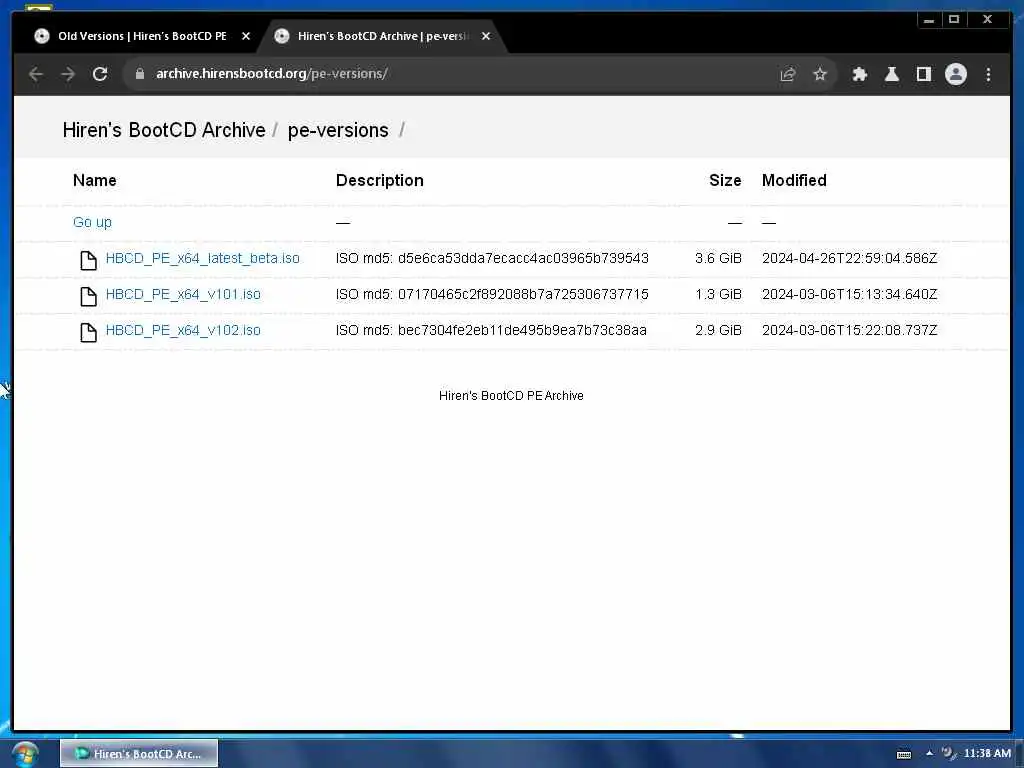
Task: Open the Windows Start button
Action: pyautogui.click(x=25, y=755)
